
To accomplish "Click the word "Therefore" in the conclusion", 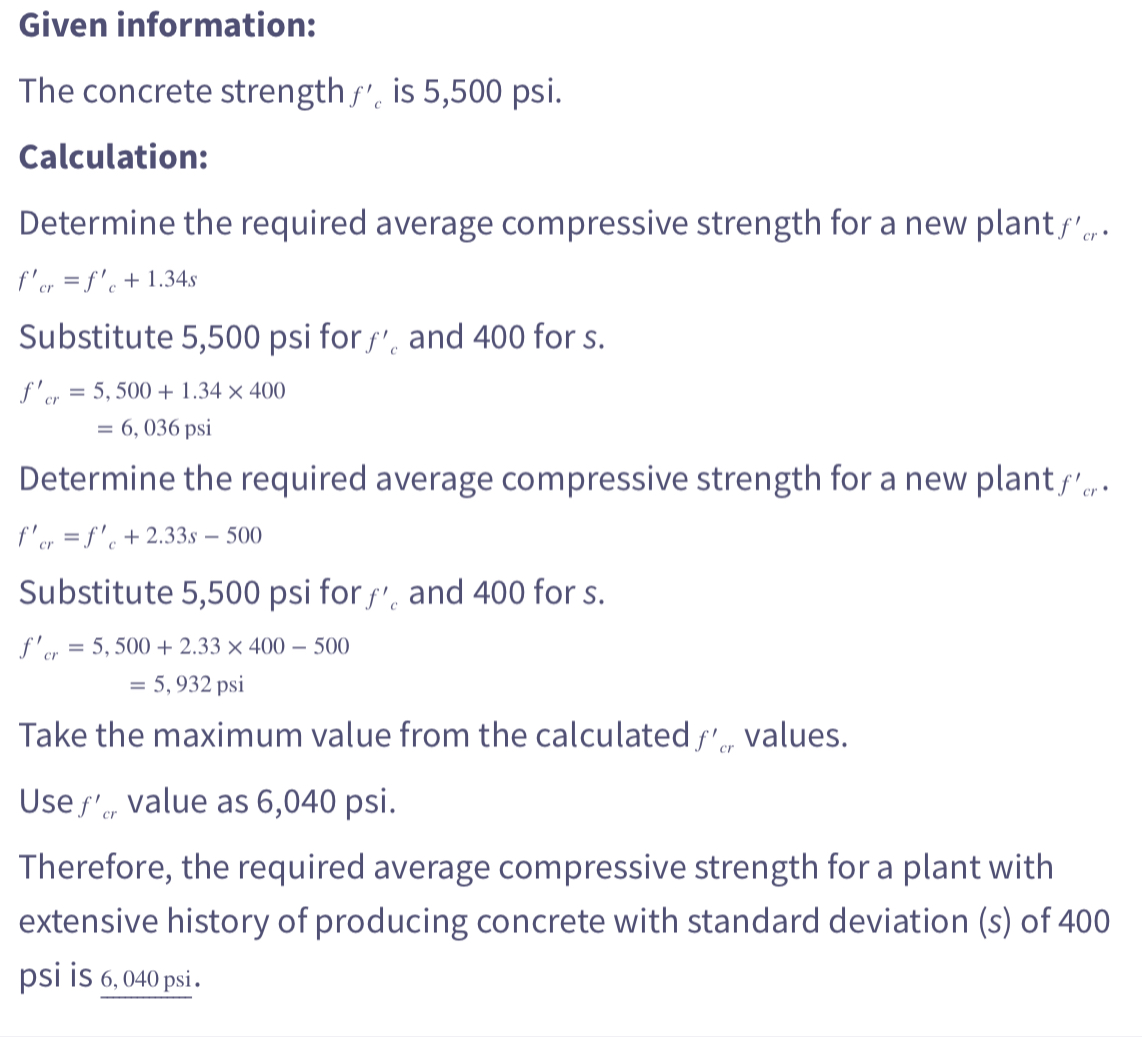I will (94, 867).
